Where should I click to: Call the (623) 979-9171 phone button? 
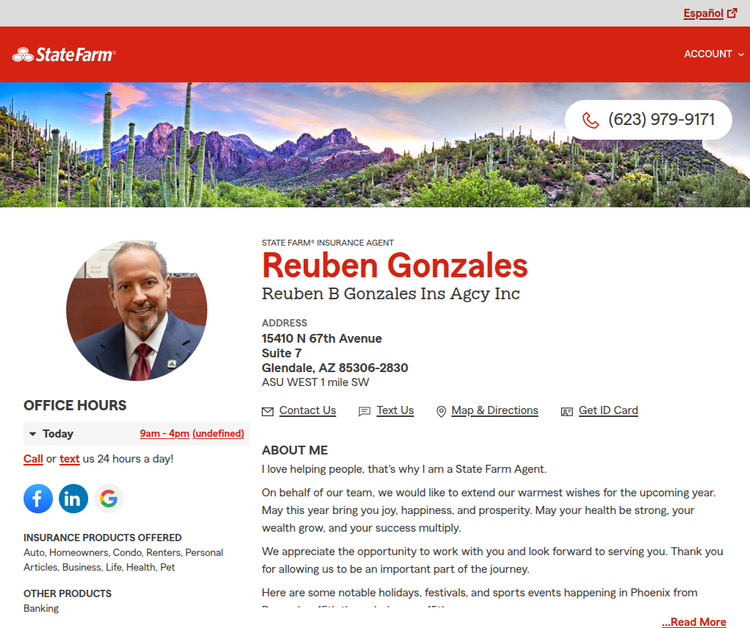(660, 120)
